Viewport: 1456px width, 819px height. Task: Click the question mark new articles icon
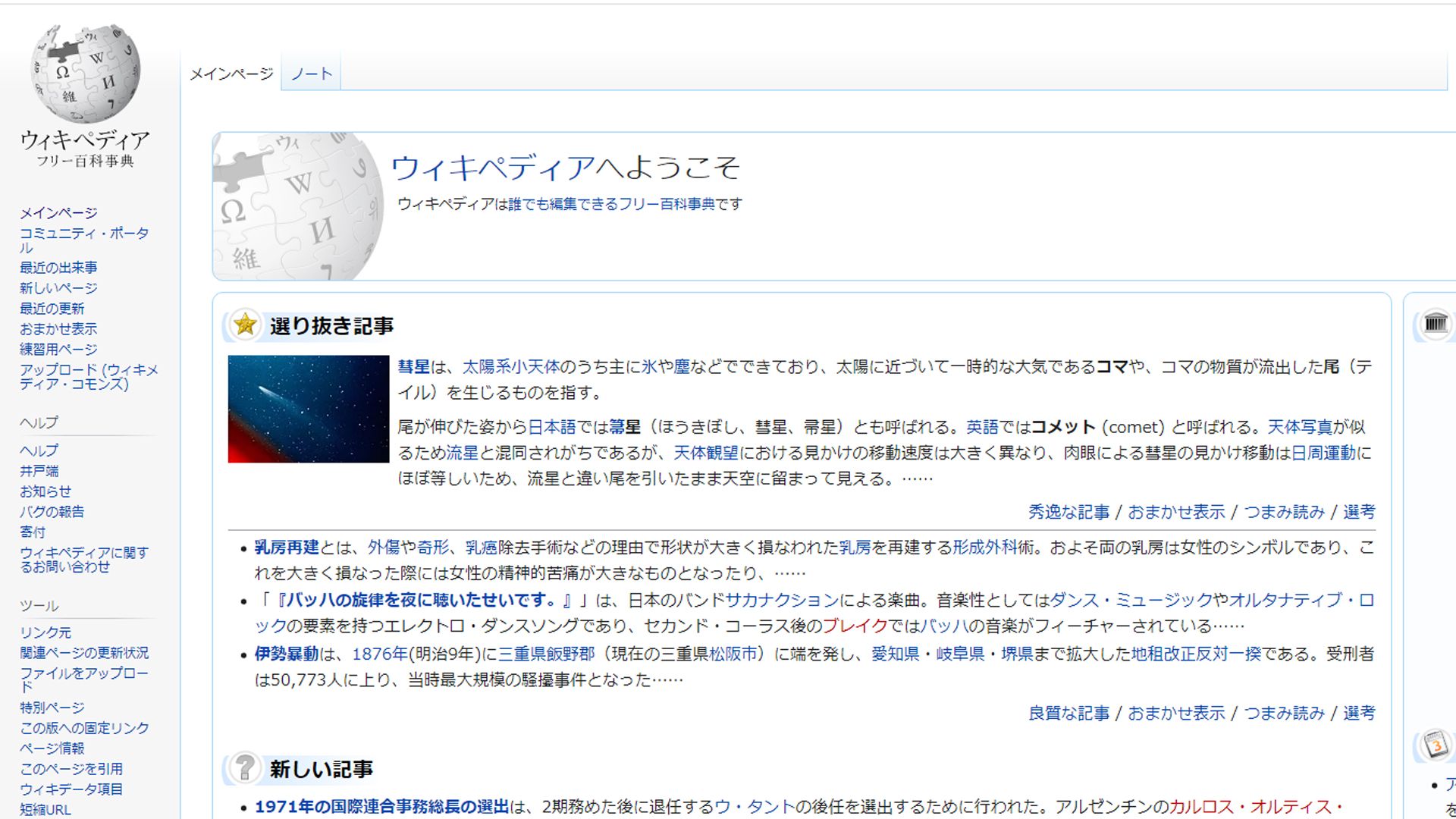(x=245, y=767)
